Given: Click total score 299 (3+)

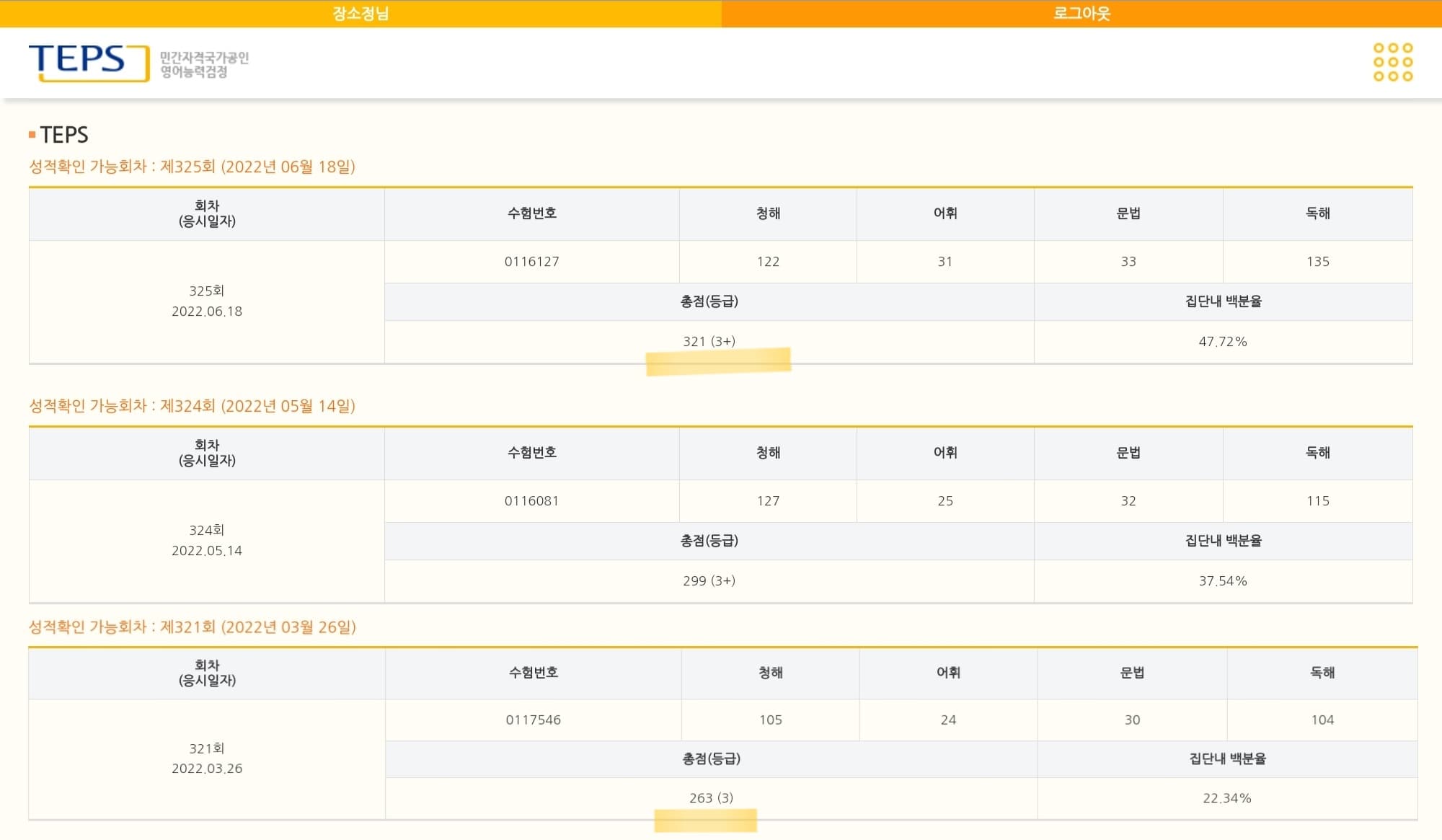Looking at the screenshot, I should (x=709, y=580).
